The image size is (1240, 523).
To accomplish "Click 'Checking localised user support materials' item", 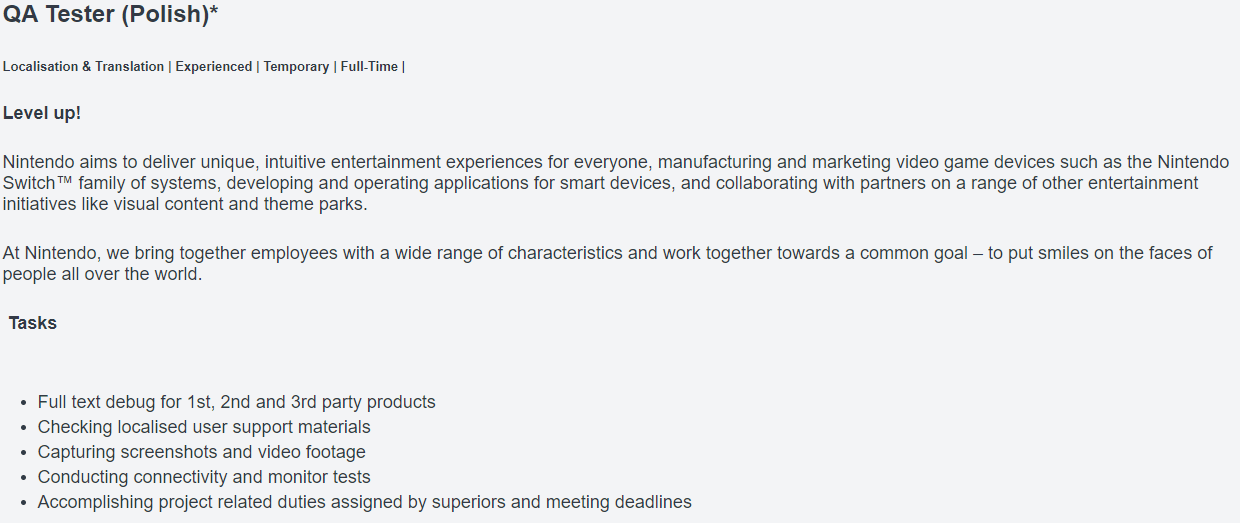I will 204,427.
